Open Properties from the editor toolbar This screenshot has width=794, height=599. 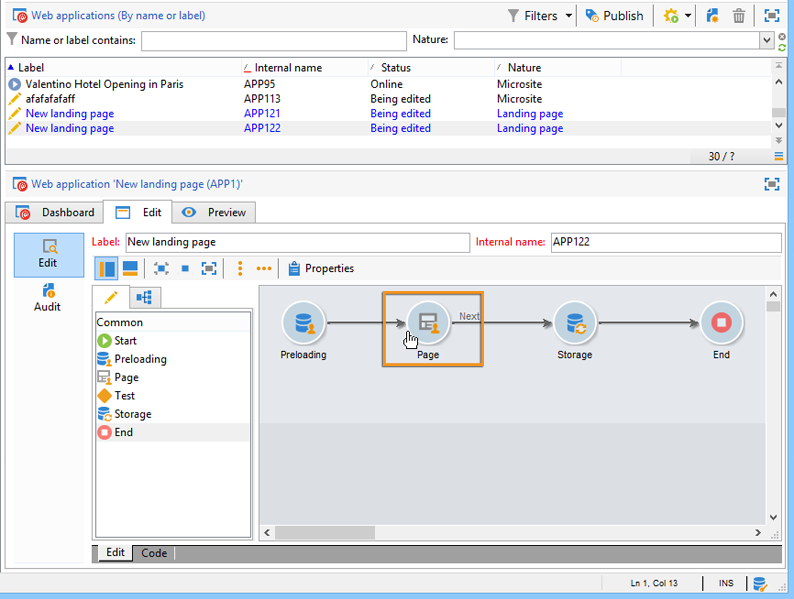point(320,269)
